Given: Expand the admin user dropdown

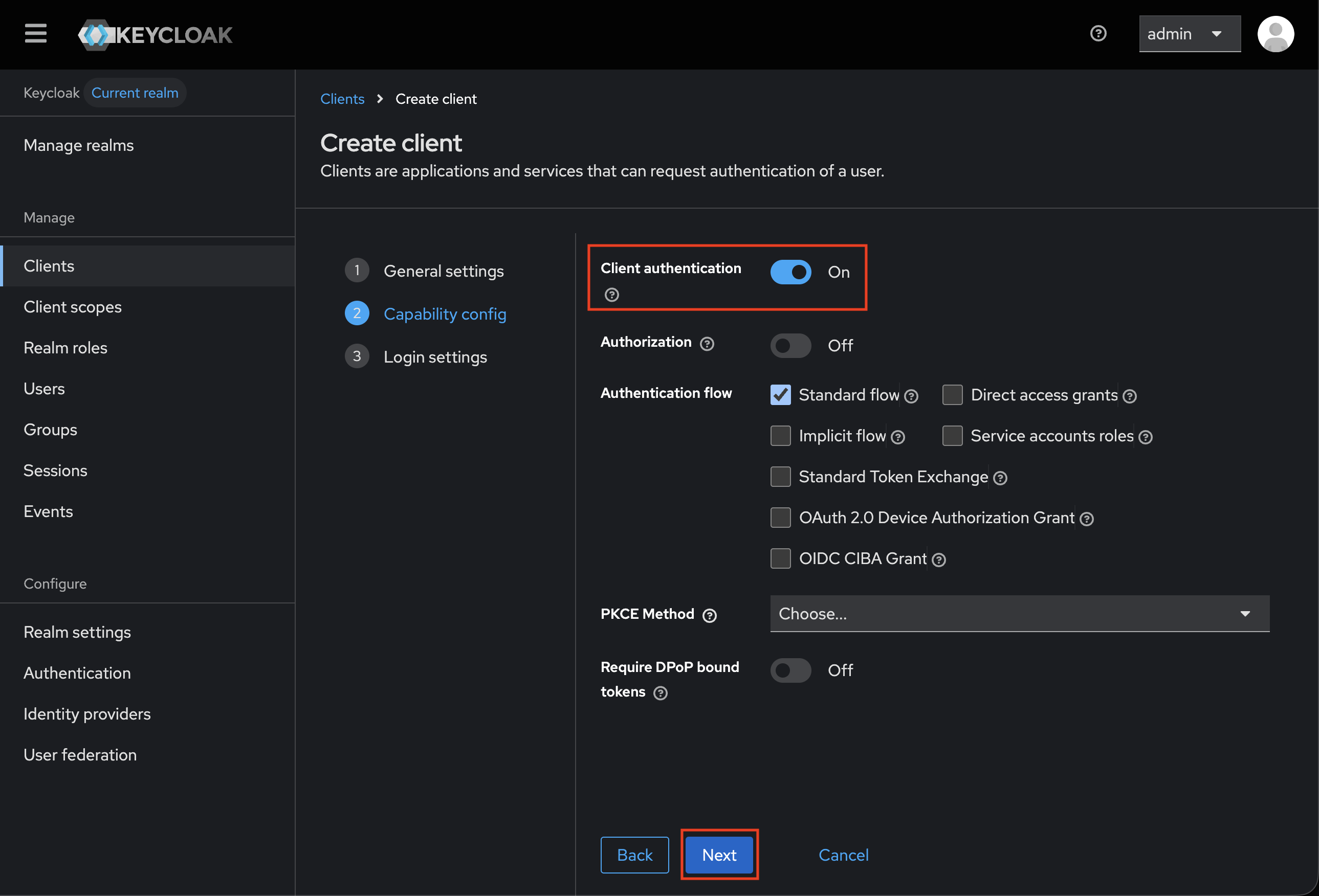Looking at the screenshot, I should coord(1189,34).
